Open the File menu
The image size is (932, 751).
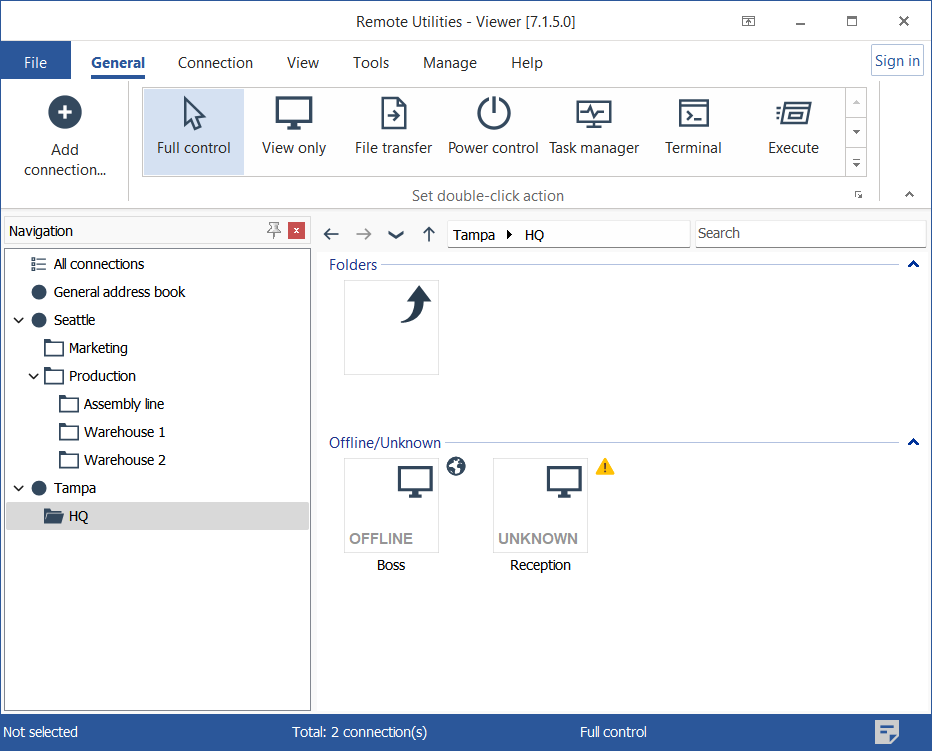point(36,62)
